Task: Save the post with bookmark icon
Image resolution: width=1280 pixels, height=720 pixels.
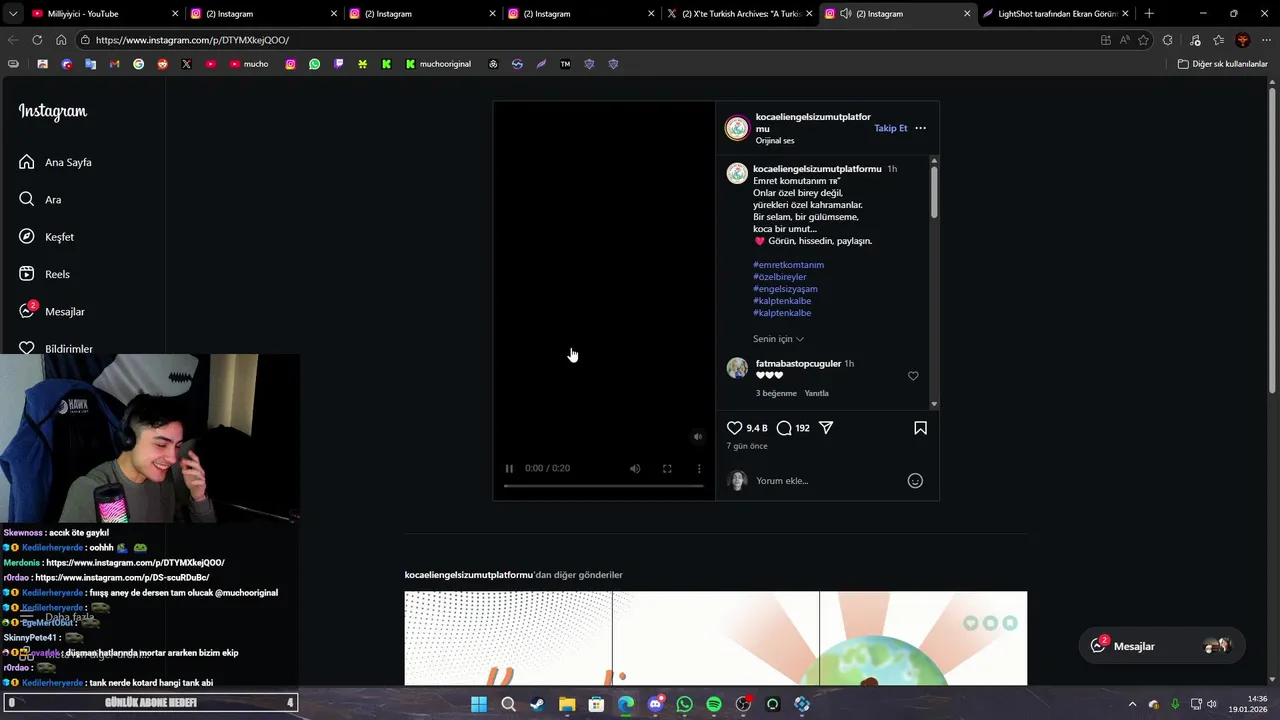Action: point(920,428)
